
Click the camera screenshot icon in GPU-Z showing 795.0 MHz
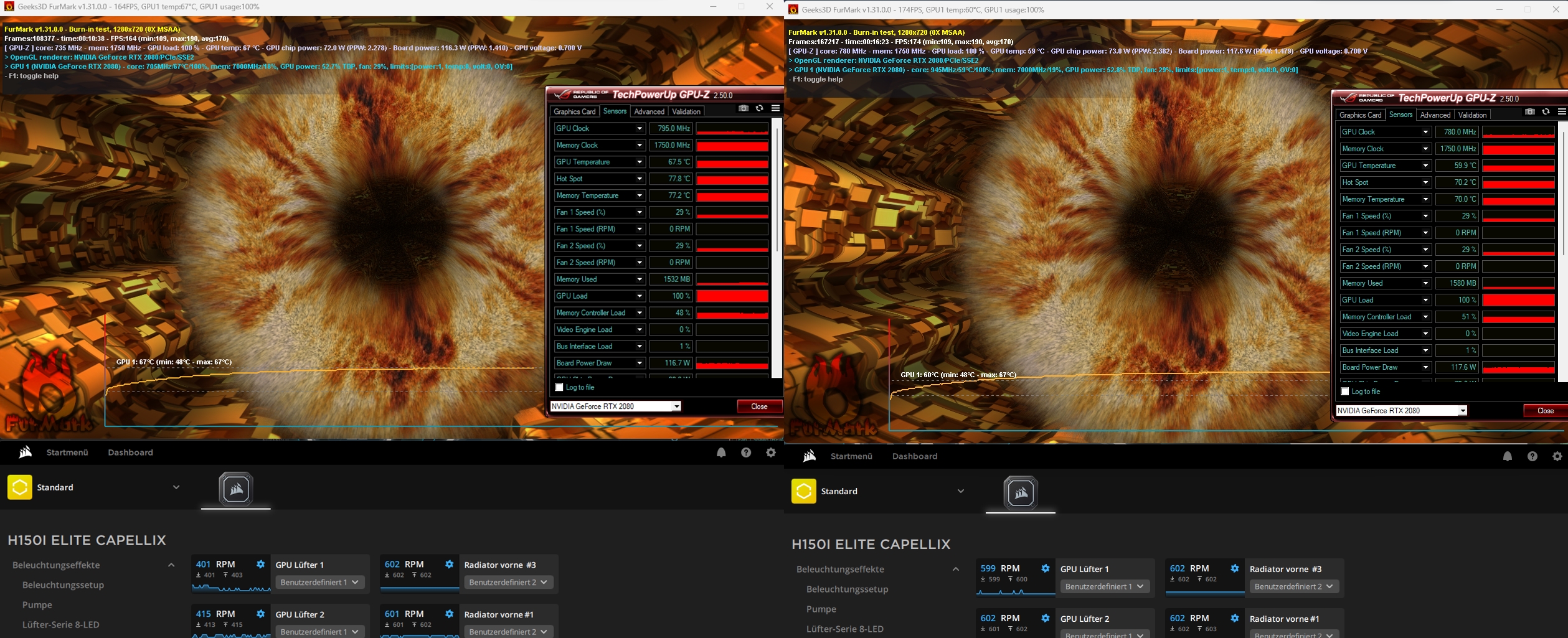pos(743,108)
